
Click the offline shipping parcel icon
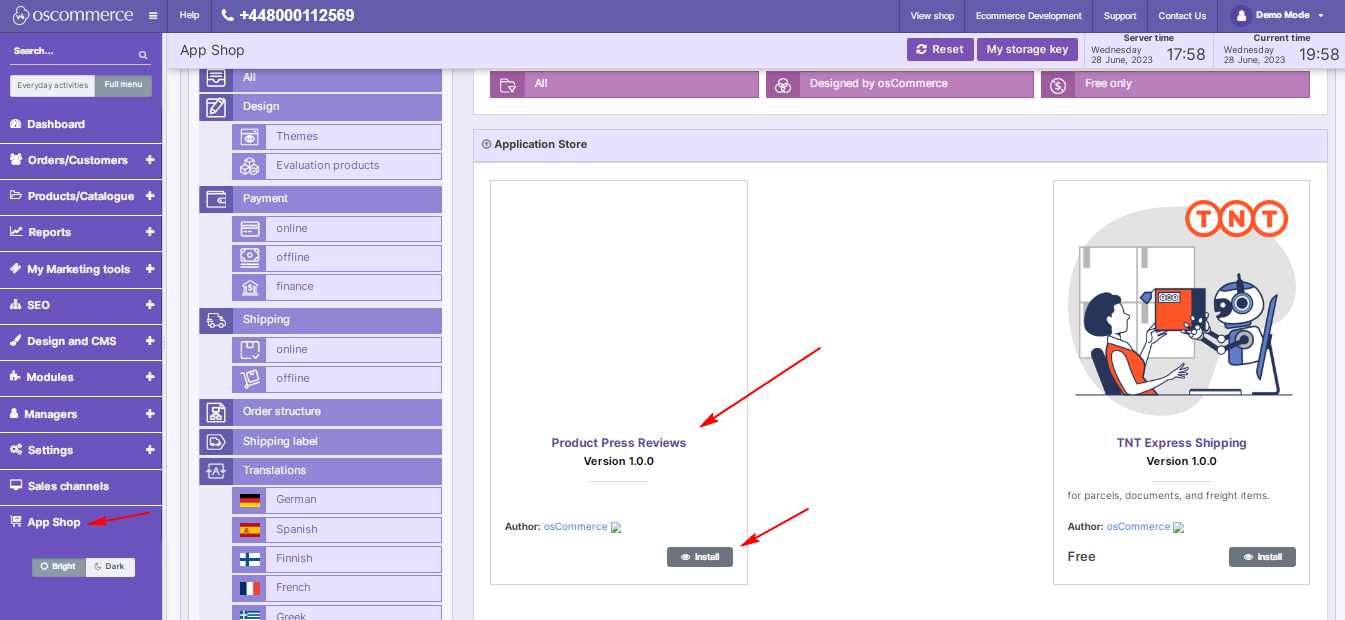tap(249, 379)
